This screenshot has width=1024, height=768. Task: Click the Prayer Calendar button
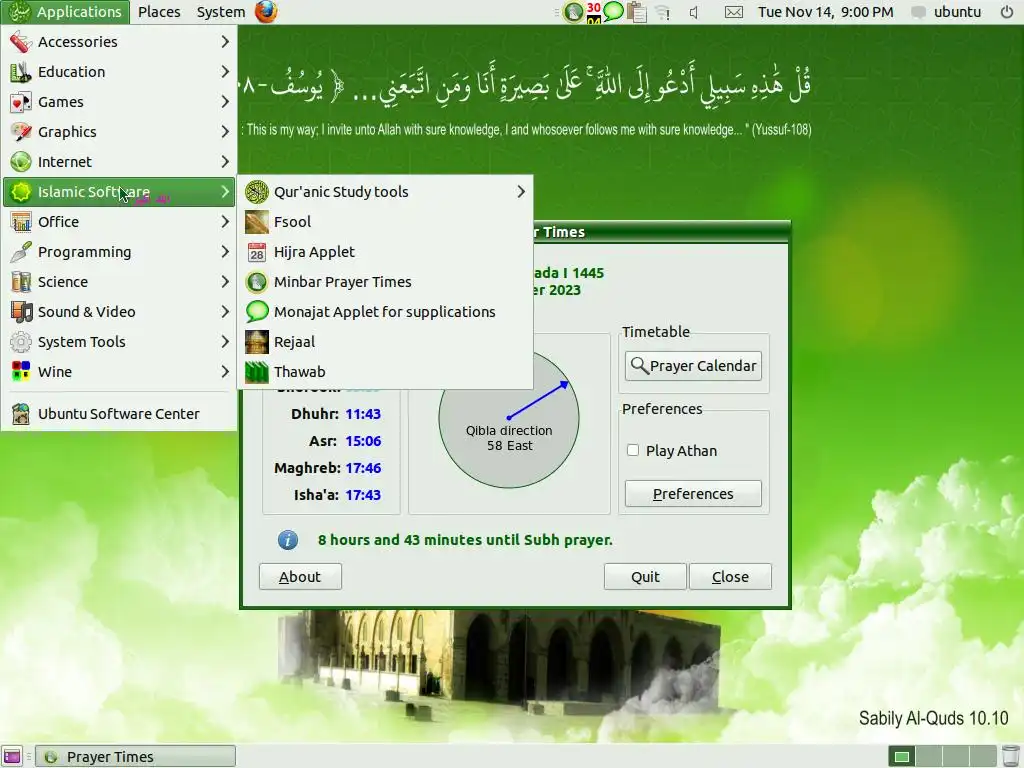click(693, 366)
